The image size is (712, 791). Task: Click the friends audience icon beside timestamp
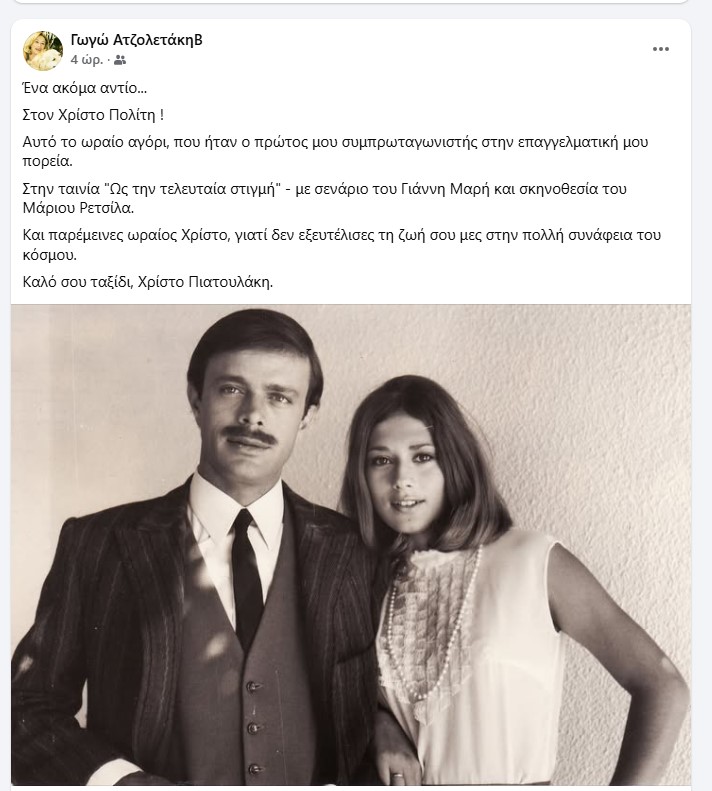click(121, 60)
